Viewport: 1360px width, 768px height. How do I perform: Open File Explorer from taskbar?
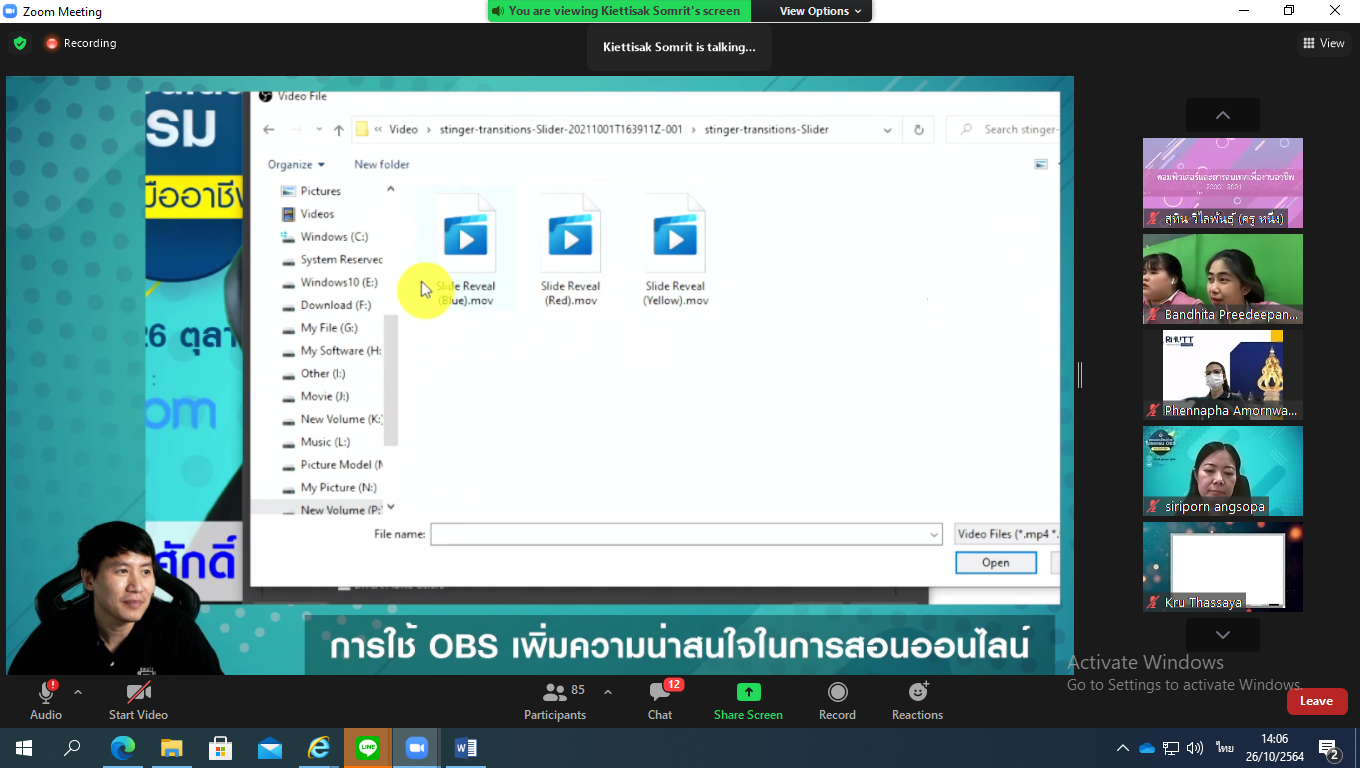click(x=172, y=748)
